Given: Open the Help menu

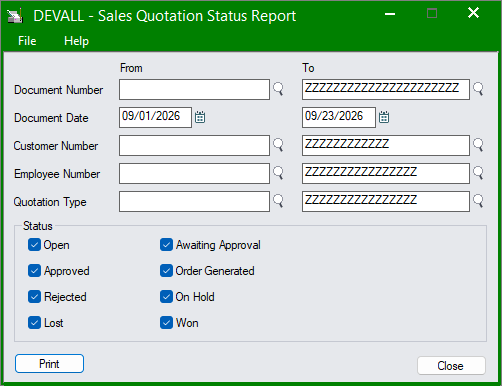Looking at the screenshot, I should pos(76,41).
